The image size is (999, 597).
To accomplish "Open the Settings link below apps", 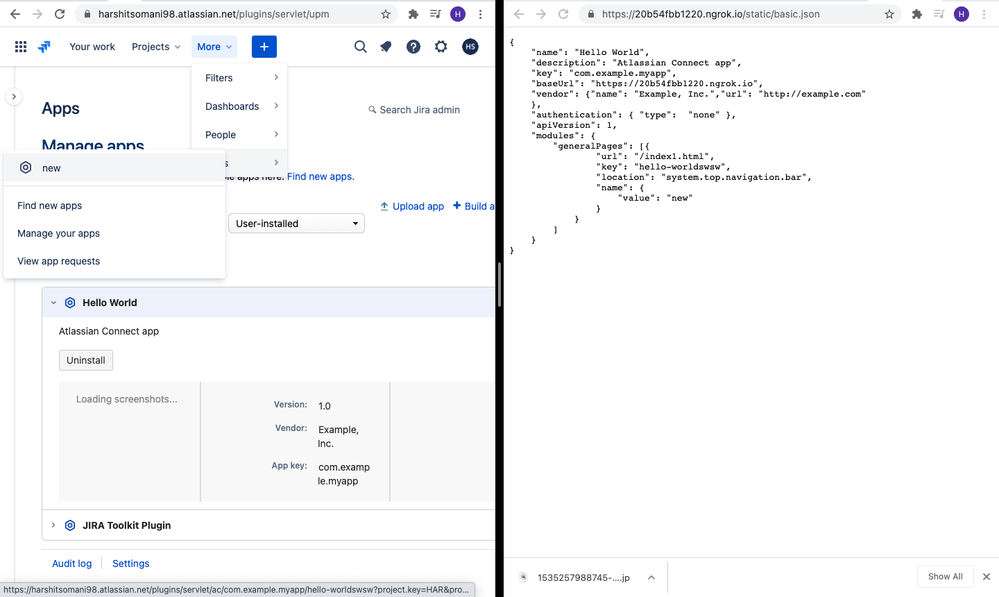I will [131, 564].
